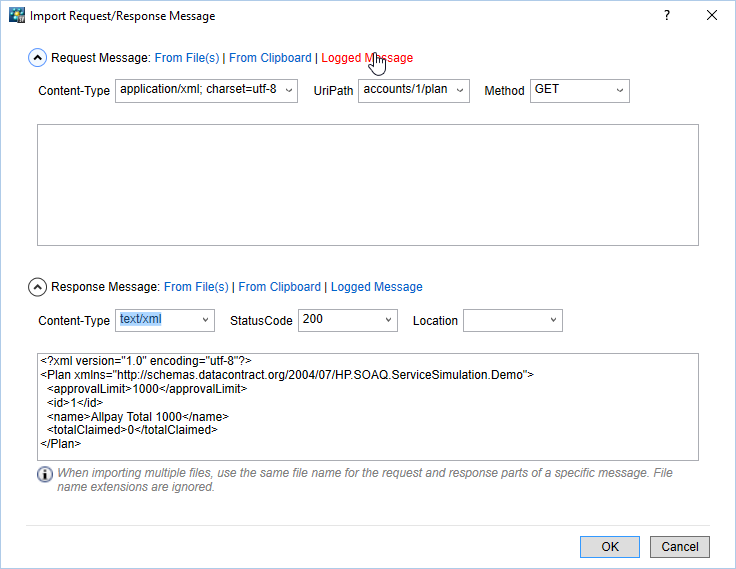Click response From File(s) link
Image resolution: width=736 pixels, height=569 pixels.
(196, 287)
